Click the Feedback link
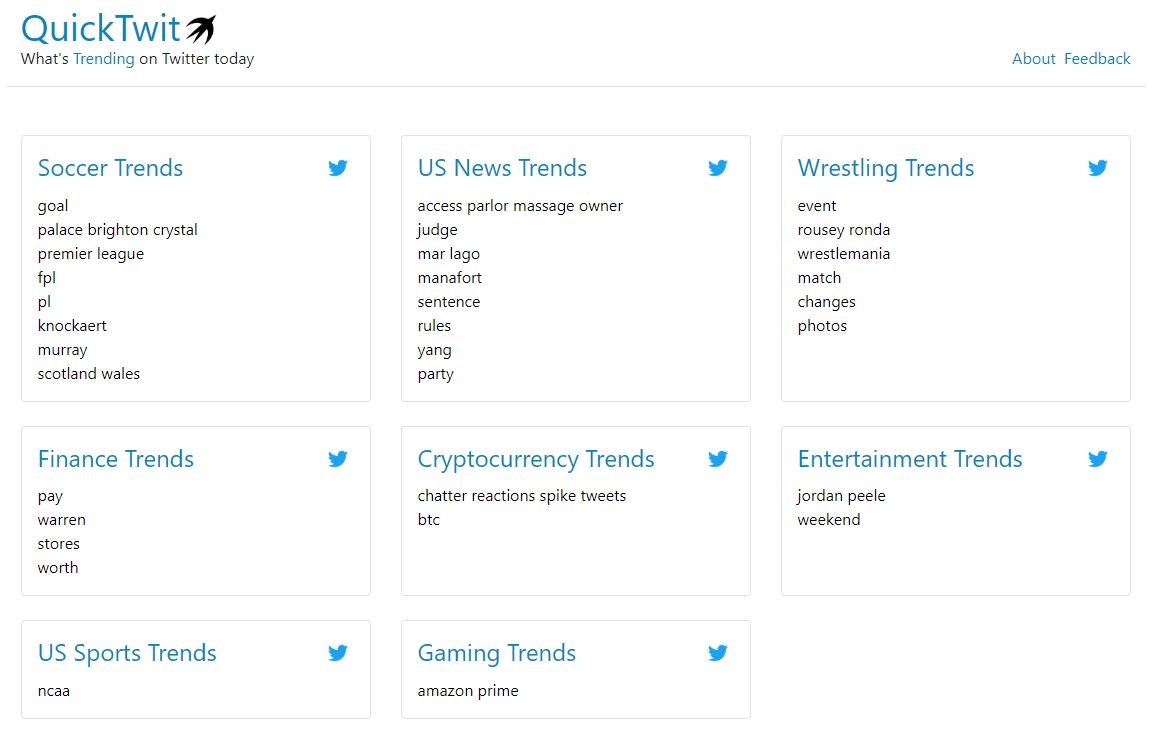 pyautogui.click(x=1097, y=59)
